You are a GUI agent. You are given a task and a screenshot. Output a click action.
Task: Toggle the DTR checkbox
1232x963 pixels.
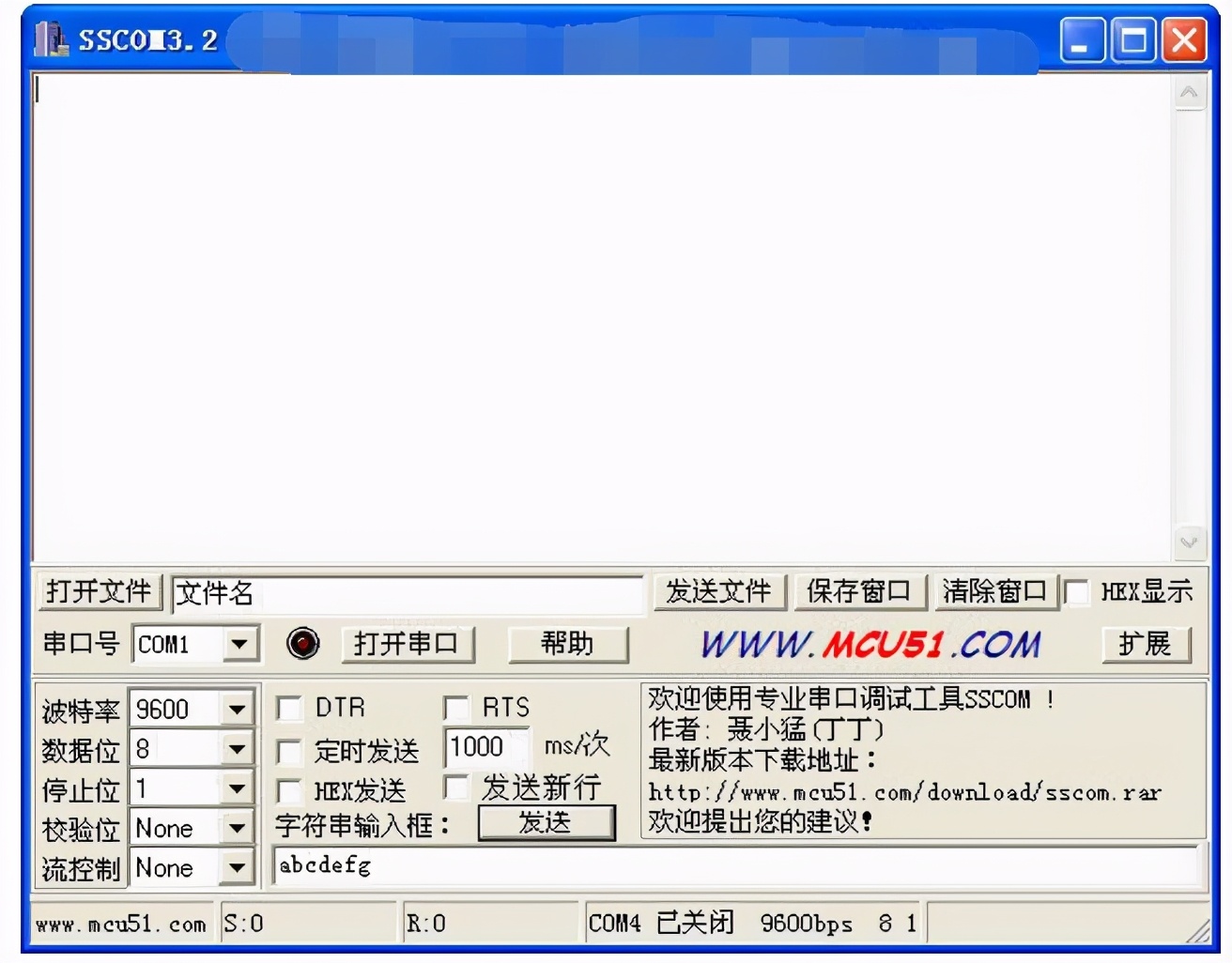[289, 708]
